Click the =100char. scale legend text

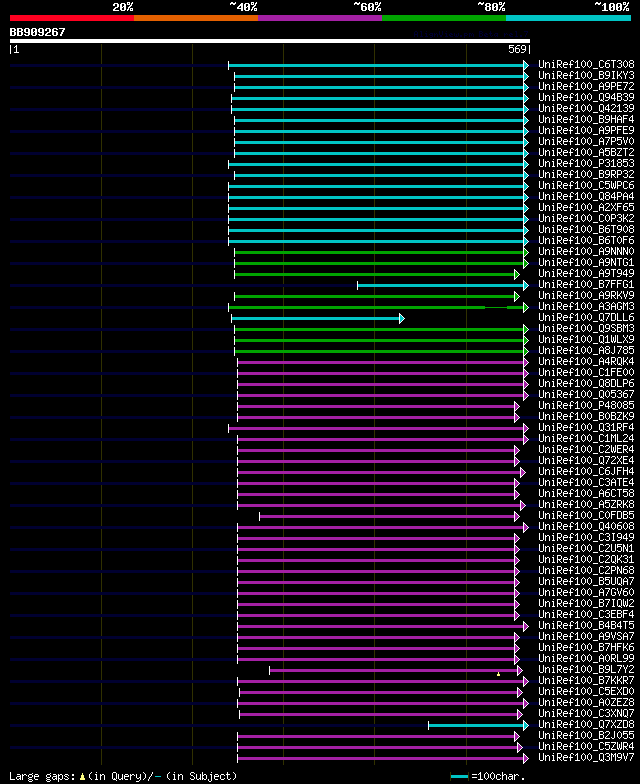click(x=498, y=776)
